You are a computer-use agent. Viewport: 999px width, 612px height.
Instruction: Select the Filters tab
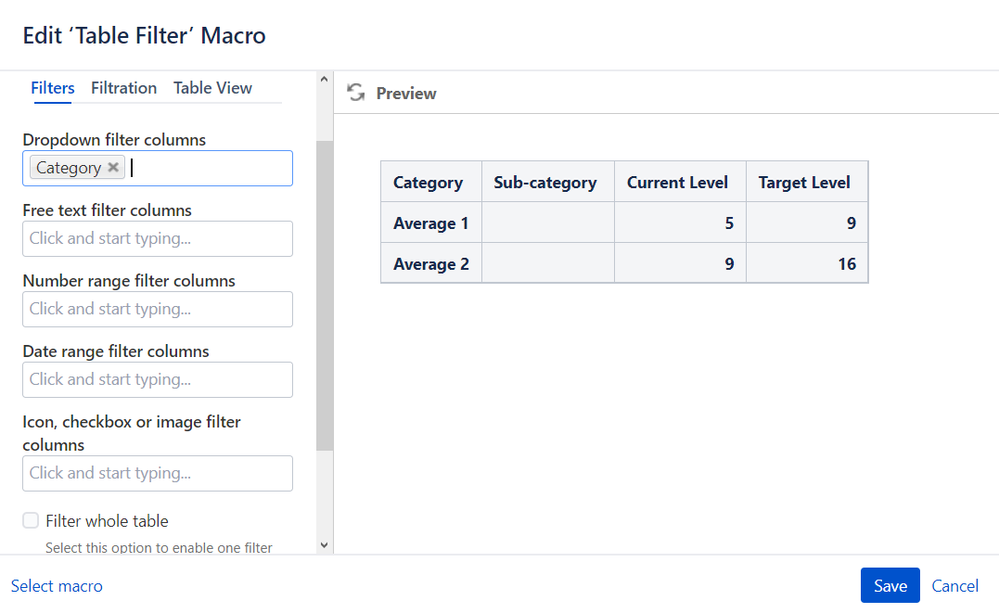[53, 88]
